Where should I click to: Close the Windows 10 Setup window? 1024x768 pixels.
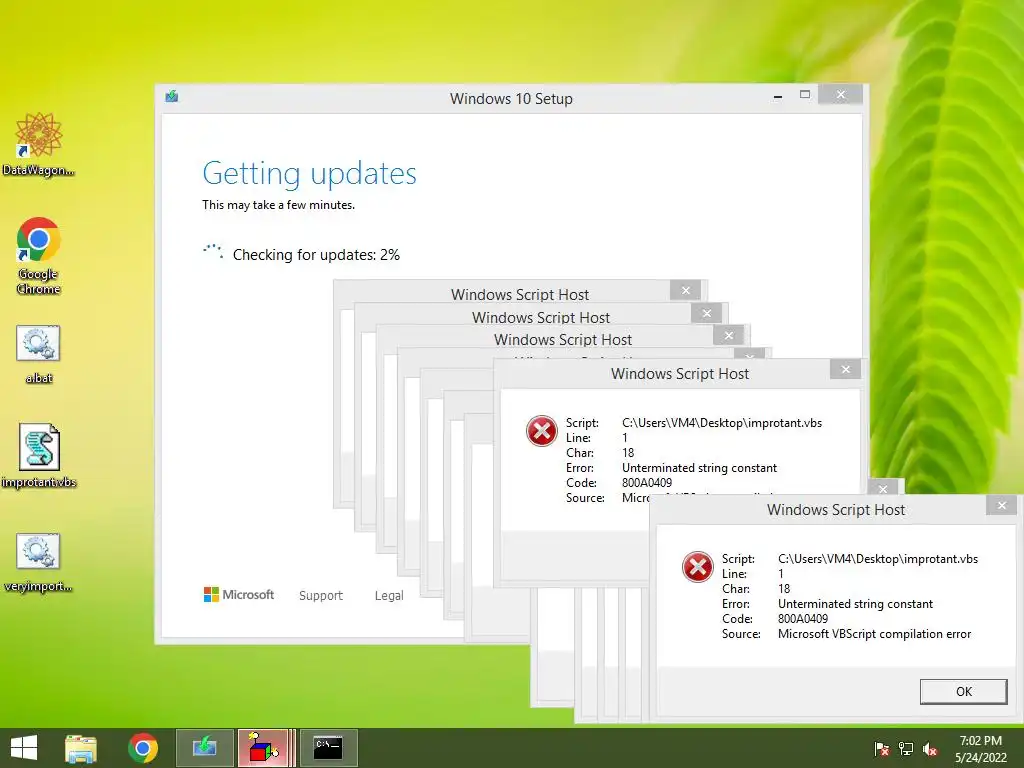(x=840, y=95)
